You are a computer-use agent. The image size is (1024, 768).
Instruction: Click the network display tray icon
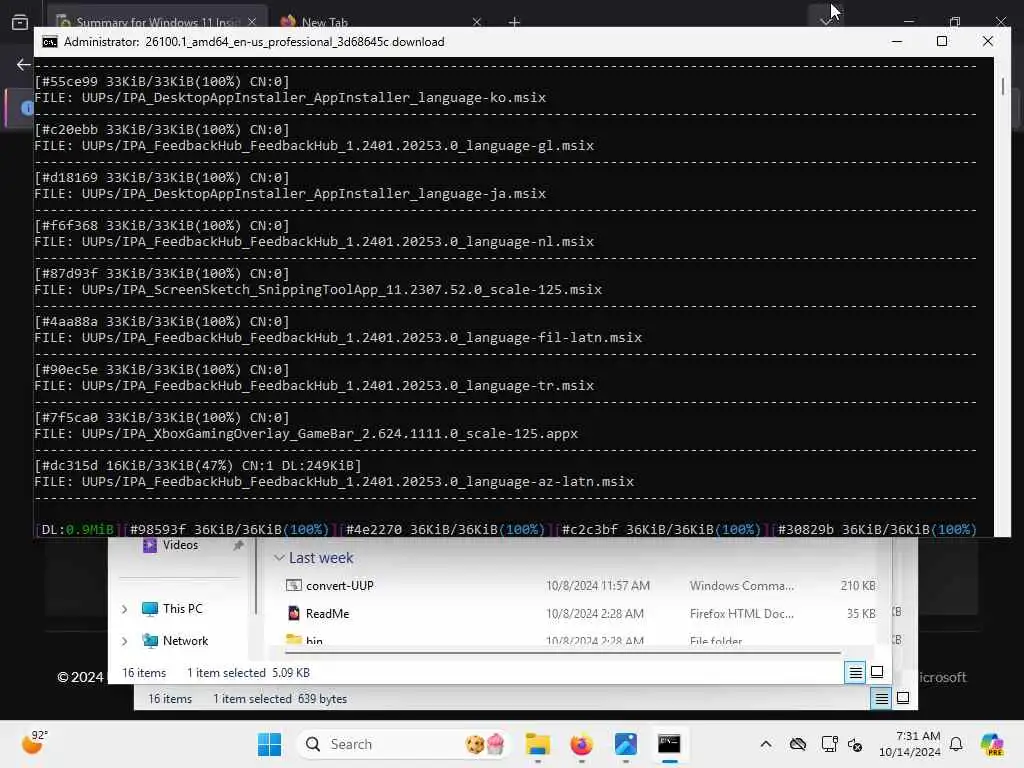829,744
